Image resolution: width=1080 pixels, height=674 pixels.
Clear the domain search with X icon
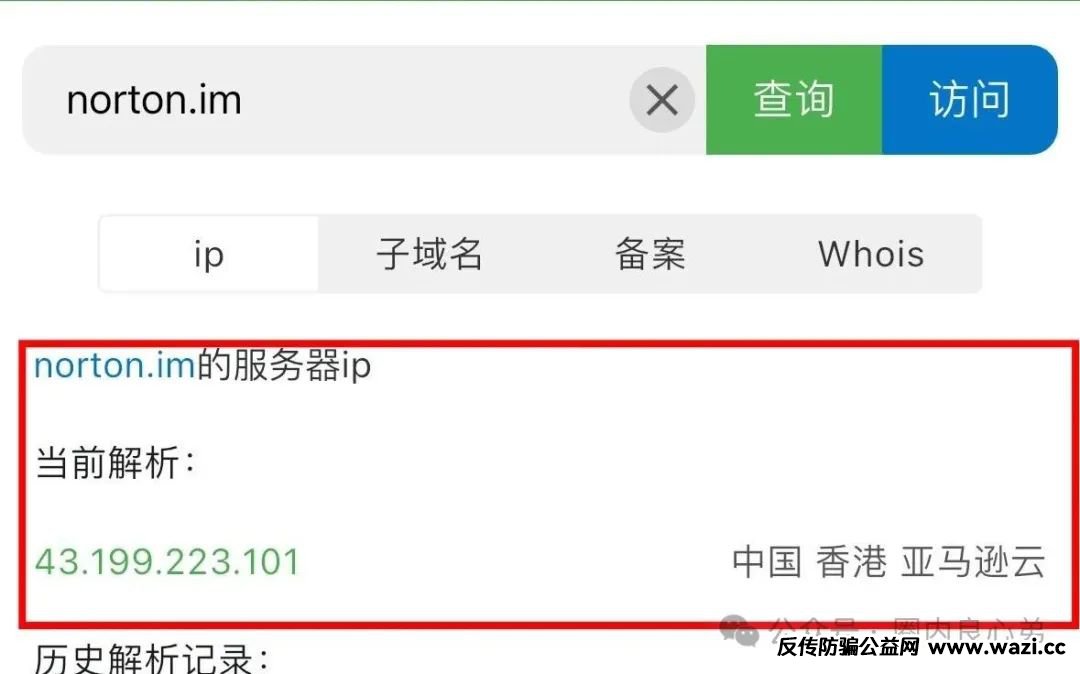[662, 101]
